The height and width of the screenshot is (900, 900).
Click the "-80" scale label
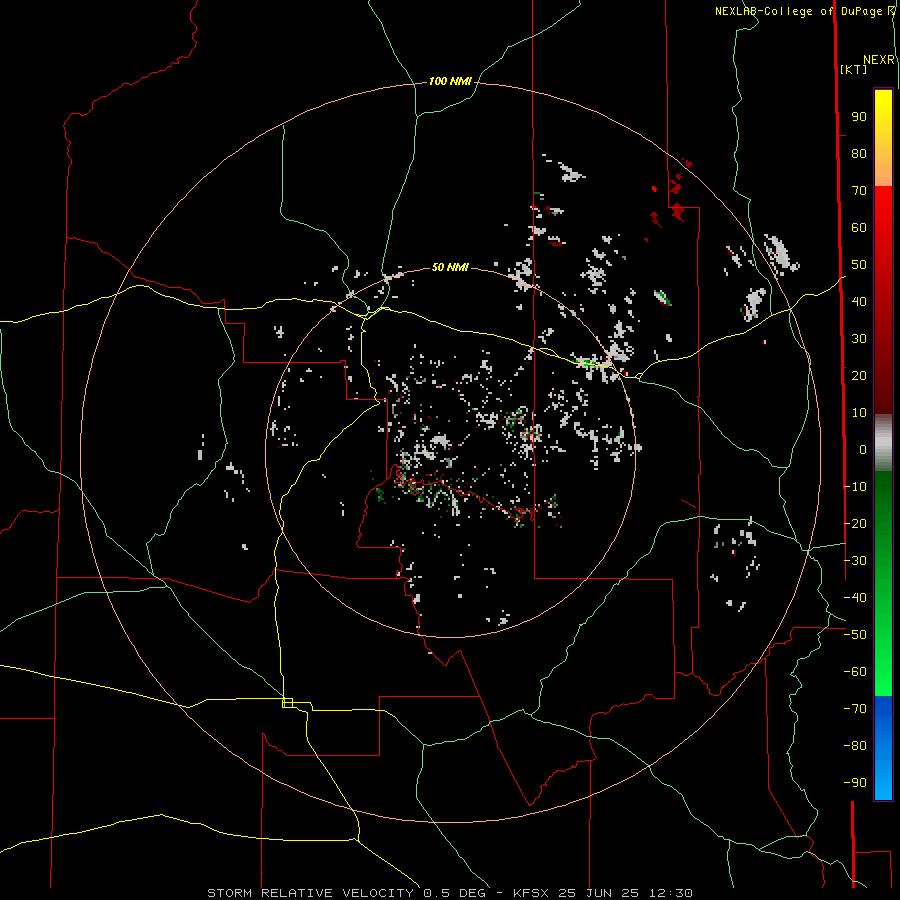855,746
